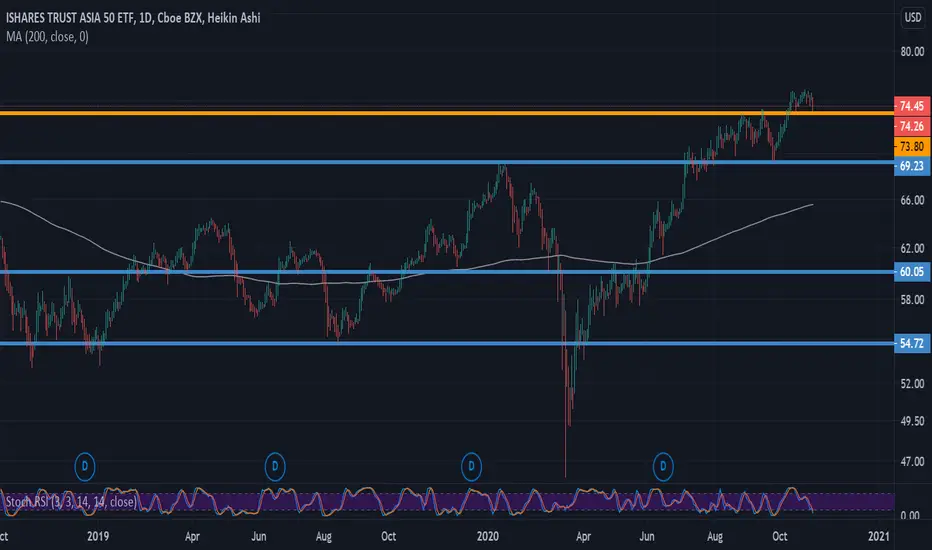
Task: Click the 2021 date axis label
Action: click(x=879, y=536)
